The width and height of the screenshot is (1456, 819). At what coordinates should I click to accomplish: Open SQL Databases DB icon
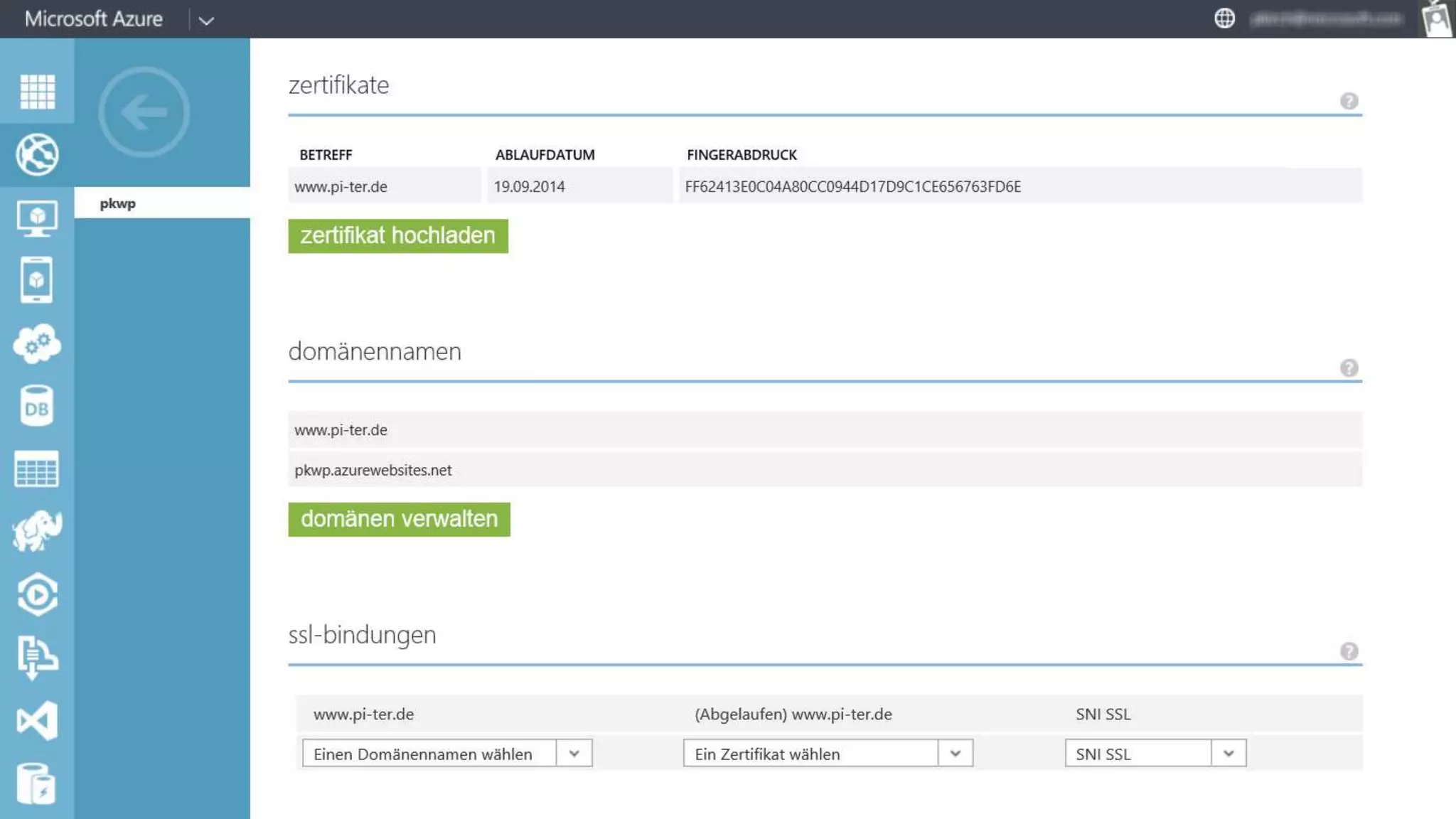(37, 407)
